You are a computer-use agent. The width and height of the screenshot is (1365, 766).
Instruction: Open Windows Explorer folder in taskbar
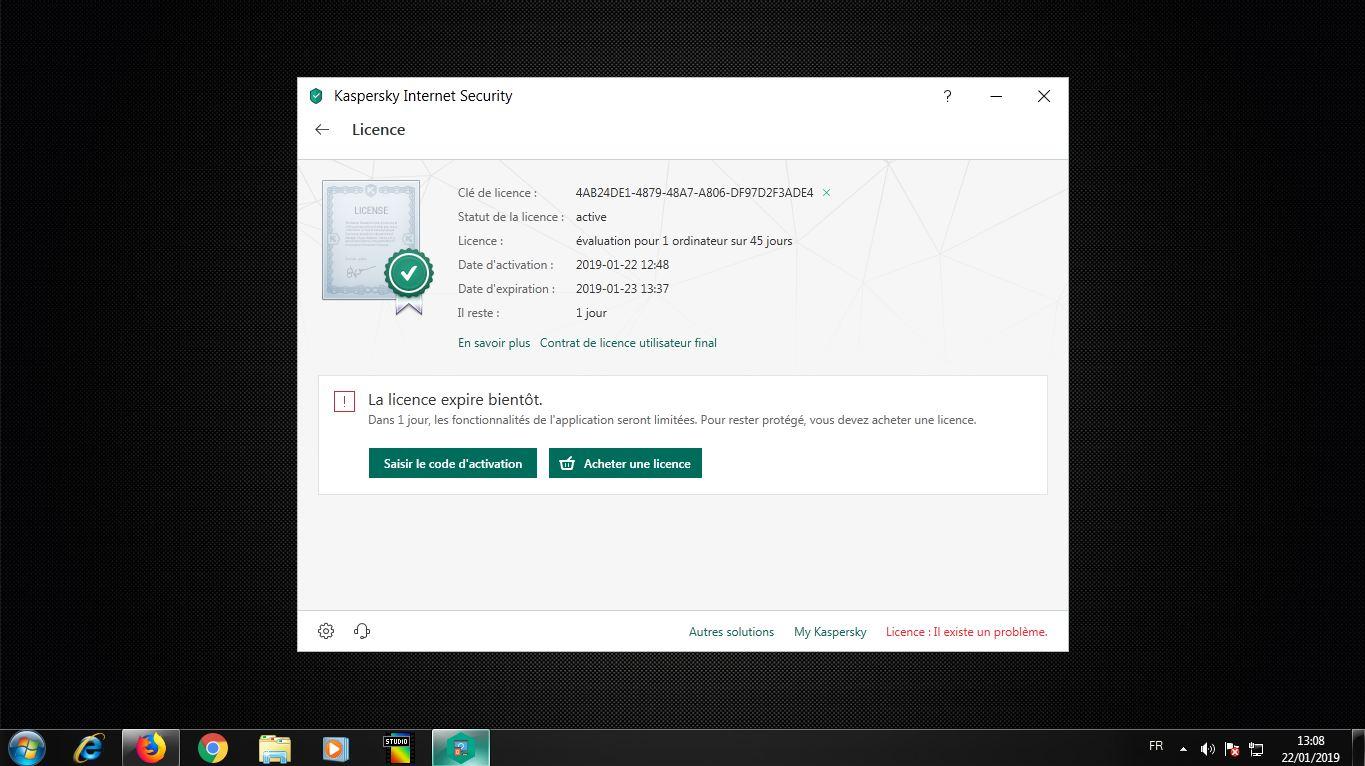coord(274,748)
